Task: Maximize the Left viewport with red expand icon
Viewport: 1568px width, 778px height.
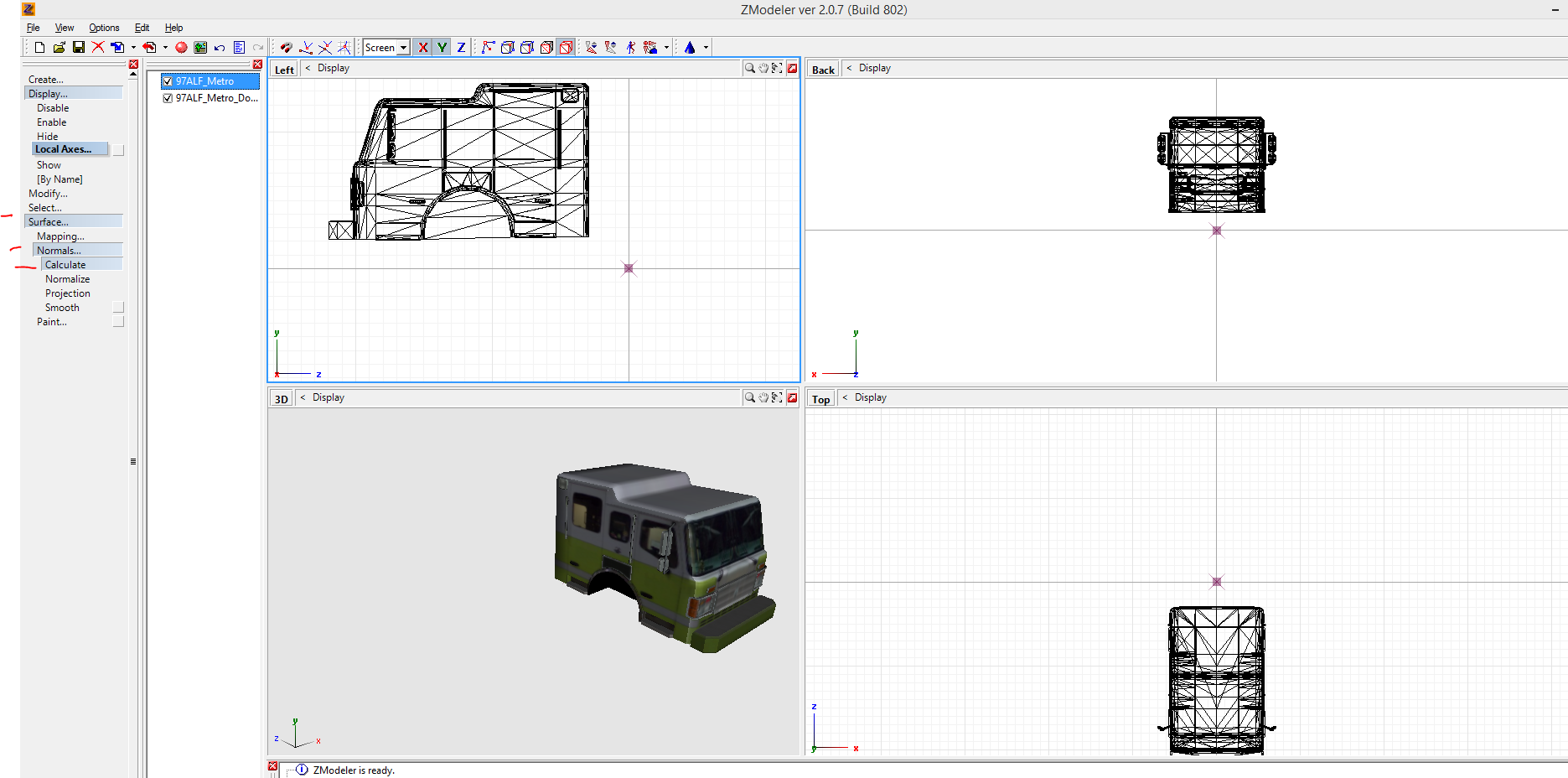Action: (x=793, y=68)
